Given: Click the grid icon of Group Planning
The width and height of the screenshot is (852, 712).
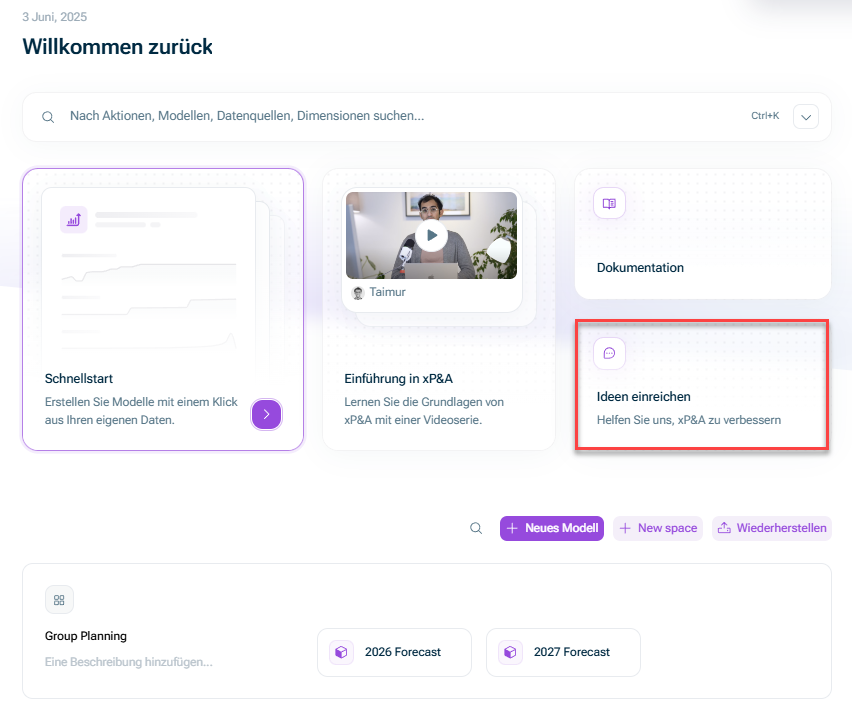Looking at the screenshot, I should pyautogui.click(x=59, y=599).
